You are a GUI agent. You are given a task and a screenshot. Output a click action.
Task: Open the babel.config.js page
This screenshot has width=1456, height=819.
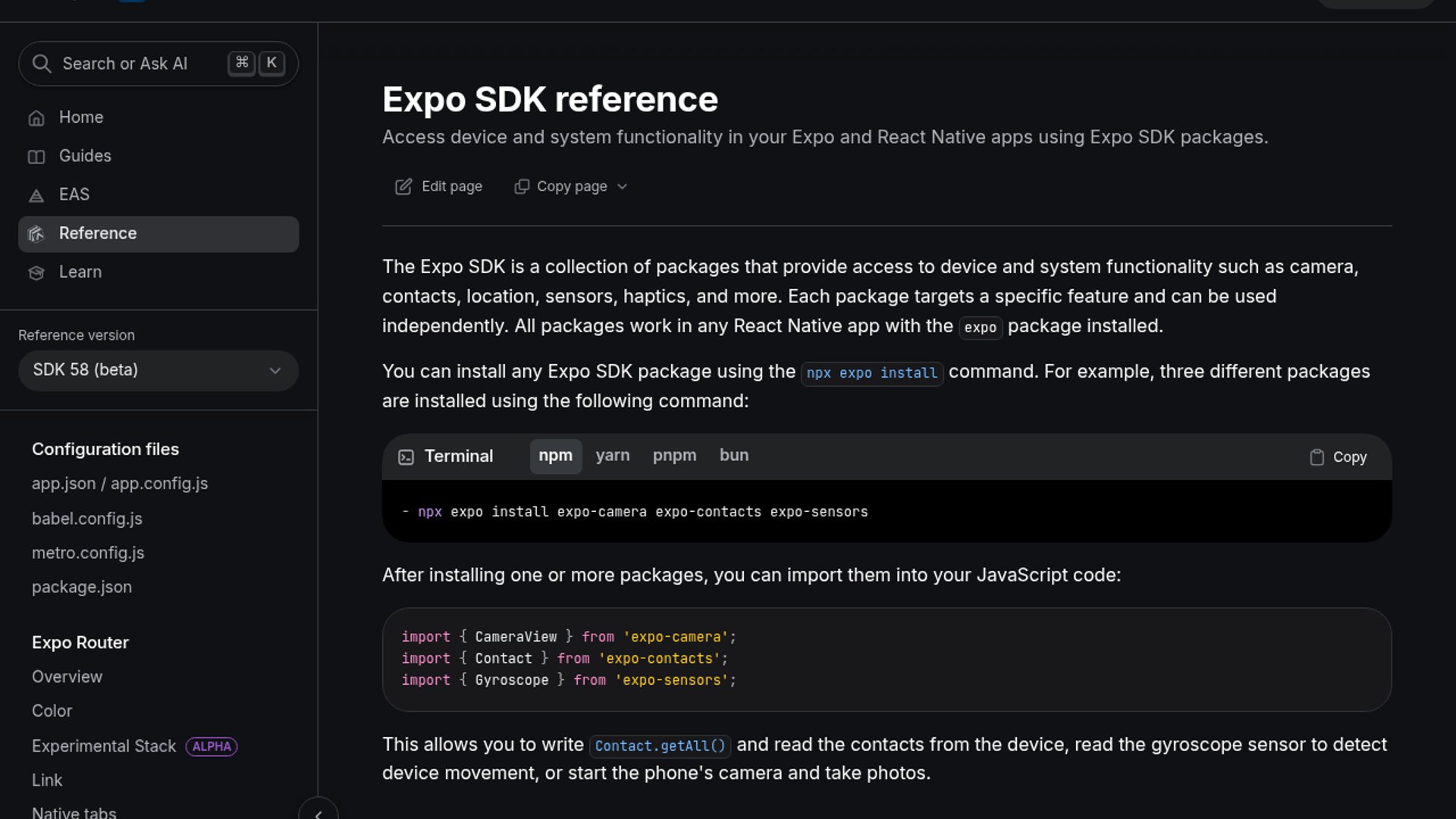pos(87,519)
